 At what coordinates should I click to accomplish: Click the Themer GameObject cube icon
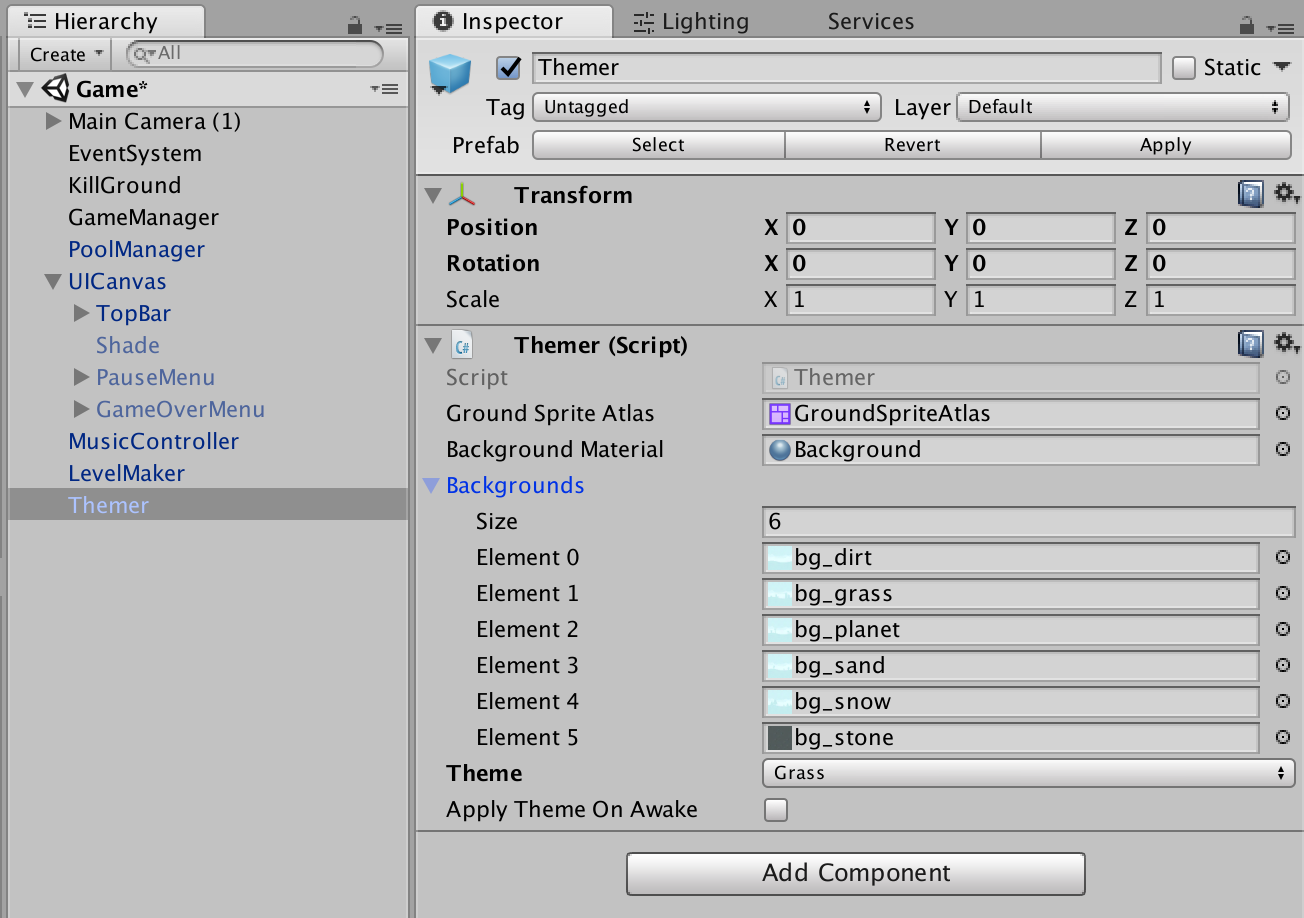coord(450,76)
